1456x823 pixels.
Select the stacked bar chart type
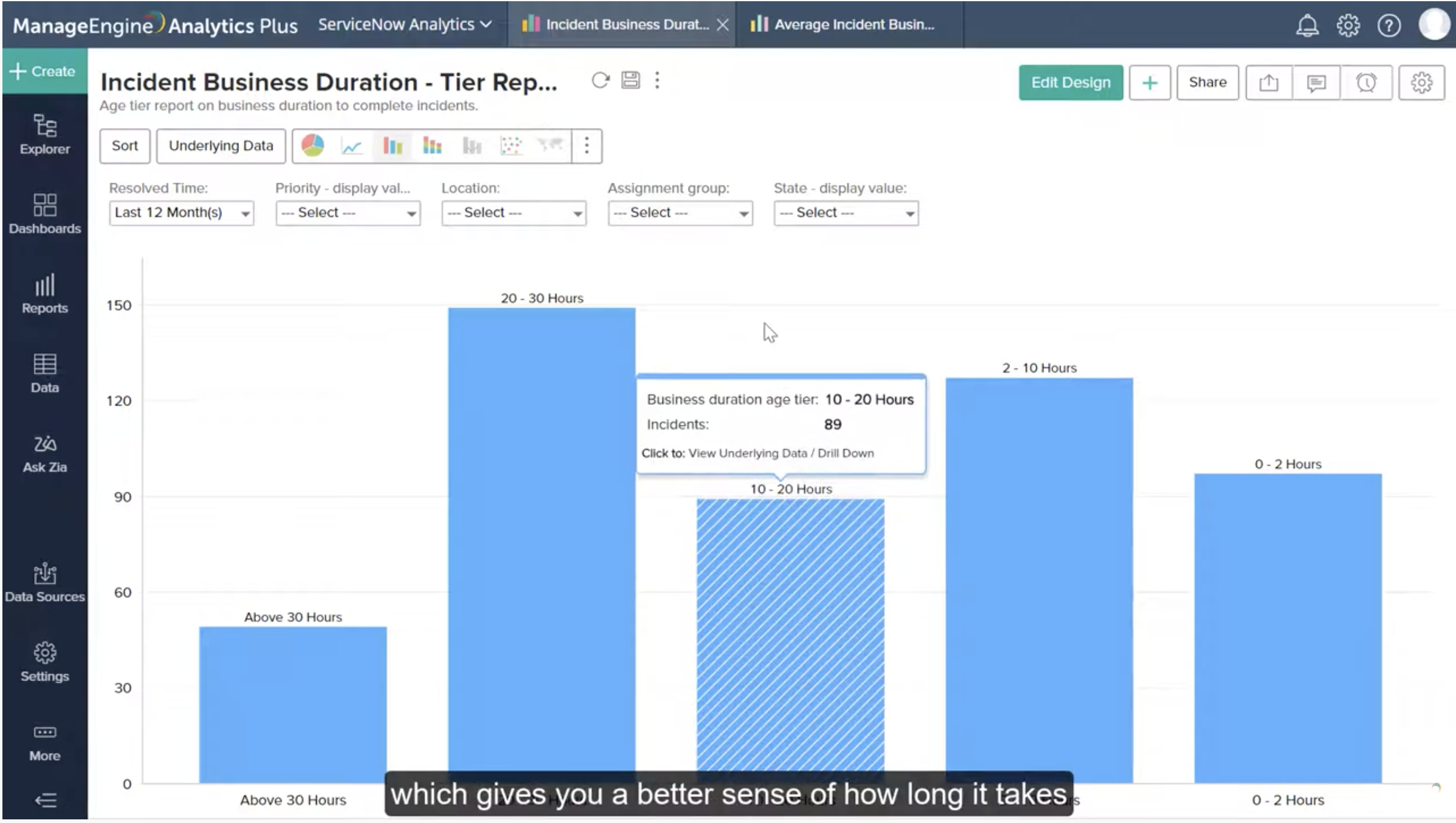432,146
